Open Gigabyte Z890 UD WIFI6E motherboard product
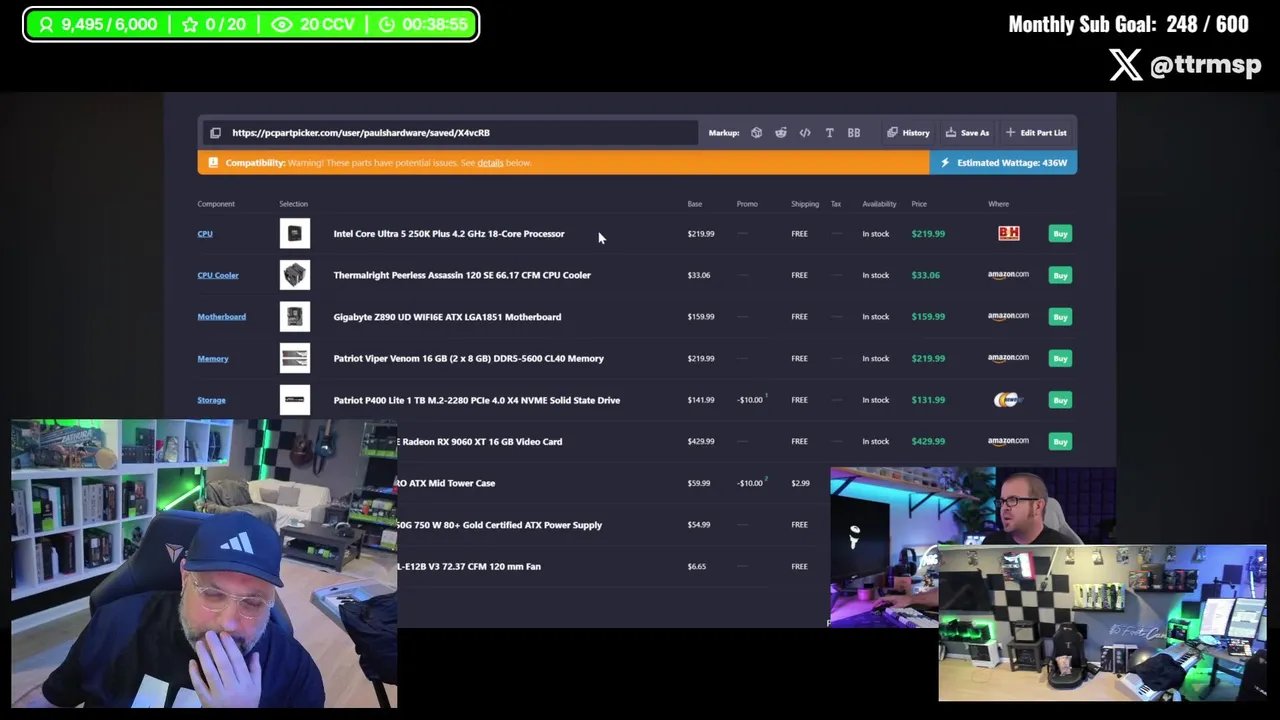 (x=447, y=317)
